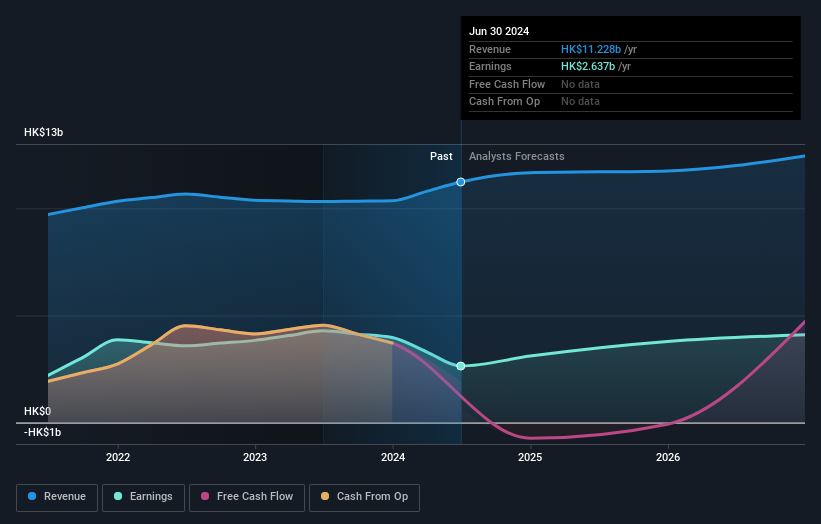This screenshot has height=524, width=821.
Task: Click the orange Cash From Op legend dot
Action: 325,496
